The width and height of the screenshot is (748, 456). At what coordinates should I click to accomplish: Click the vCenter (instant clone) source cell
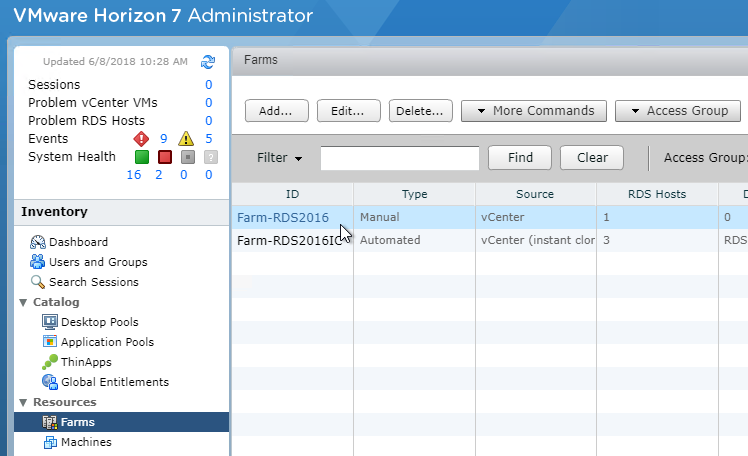[538, 240]
